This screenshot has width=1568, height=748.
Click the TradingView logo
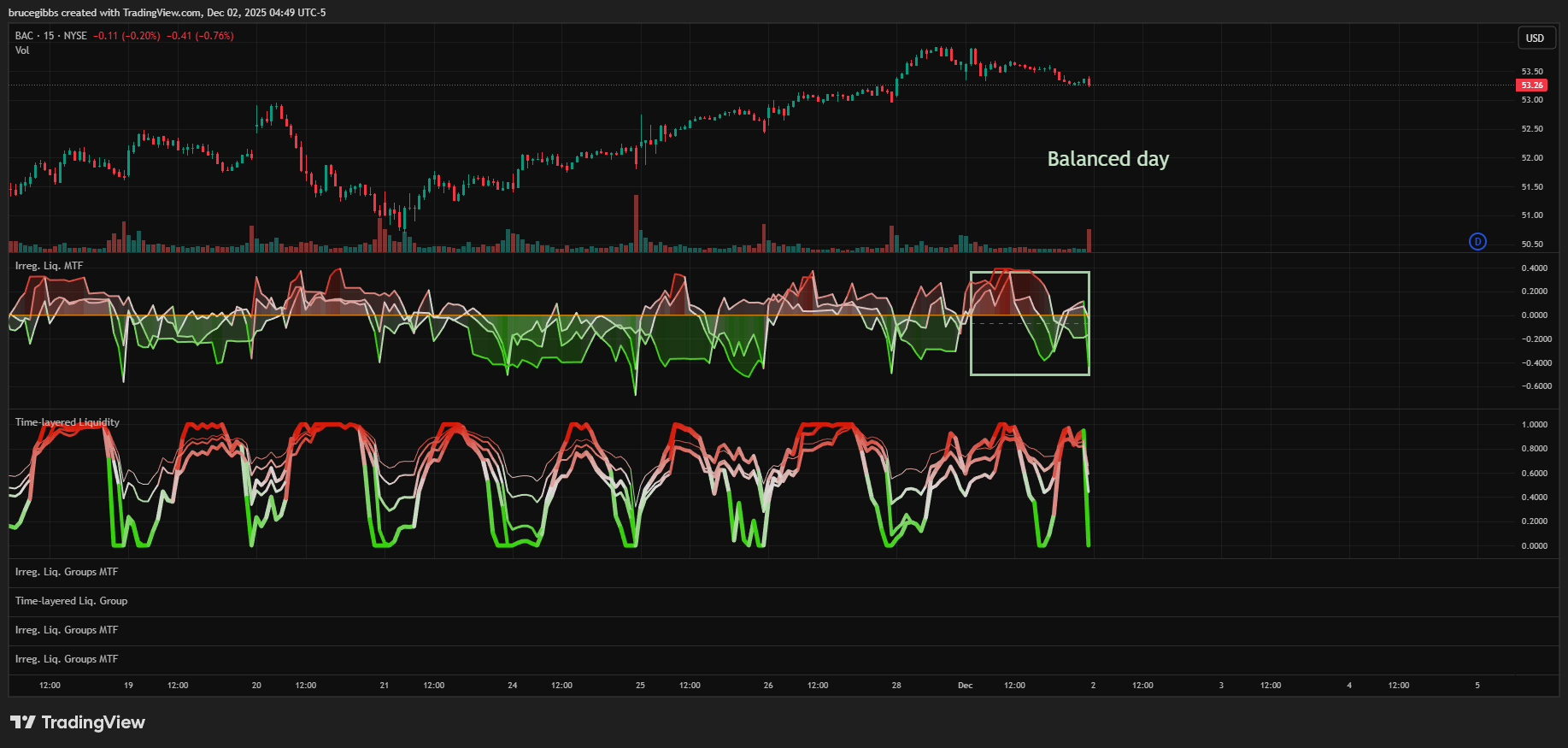tap(78, 722)
